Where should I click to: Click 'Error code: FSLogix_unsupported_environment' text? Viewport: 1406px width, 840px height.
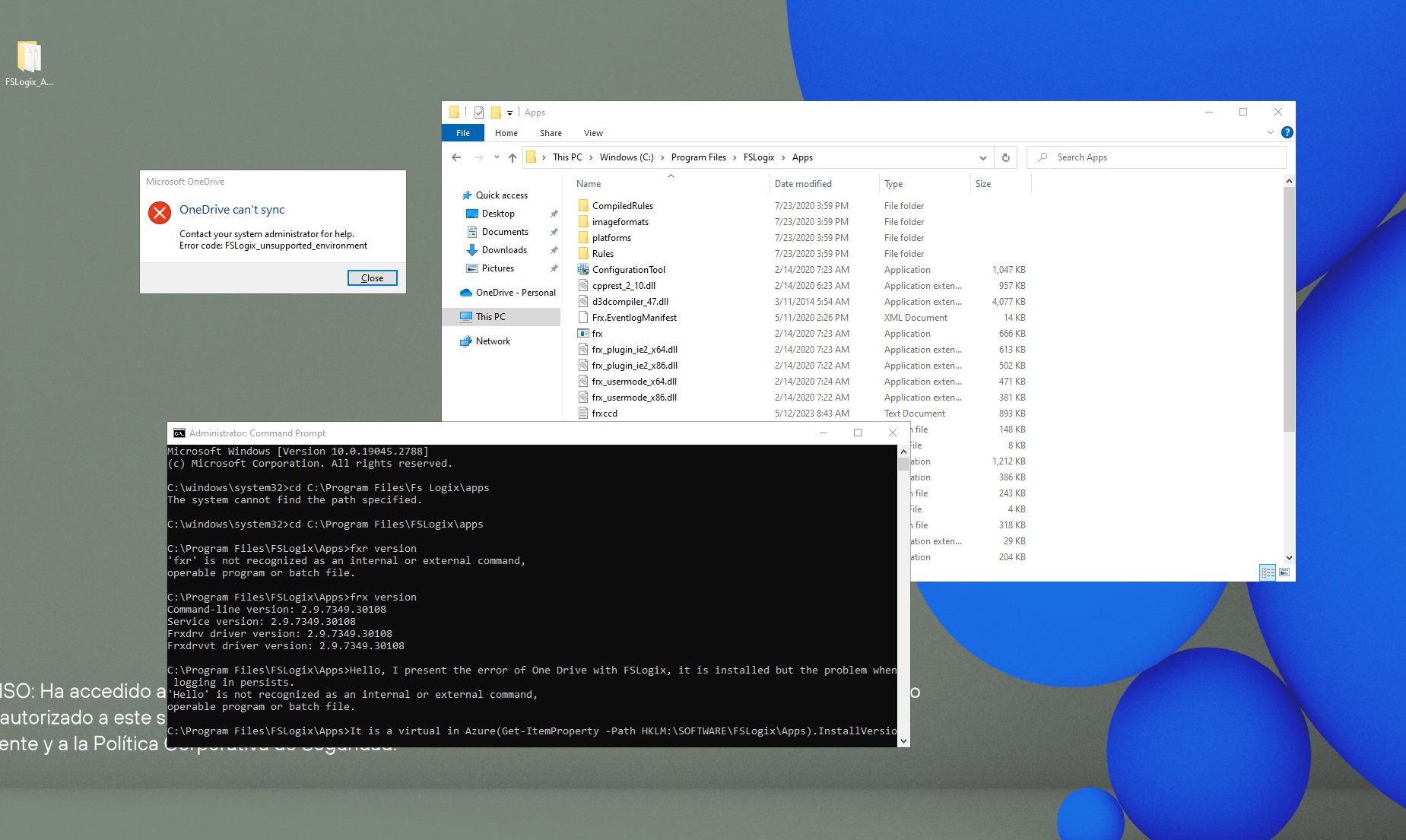point(273,246)
